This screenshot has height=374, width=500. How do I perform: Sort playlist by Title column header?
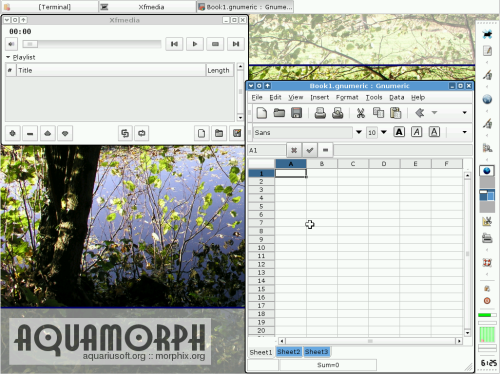tap(111, 70)
